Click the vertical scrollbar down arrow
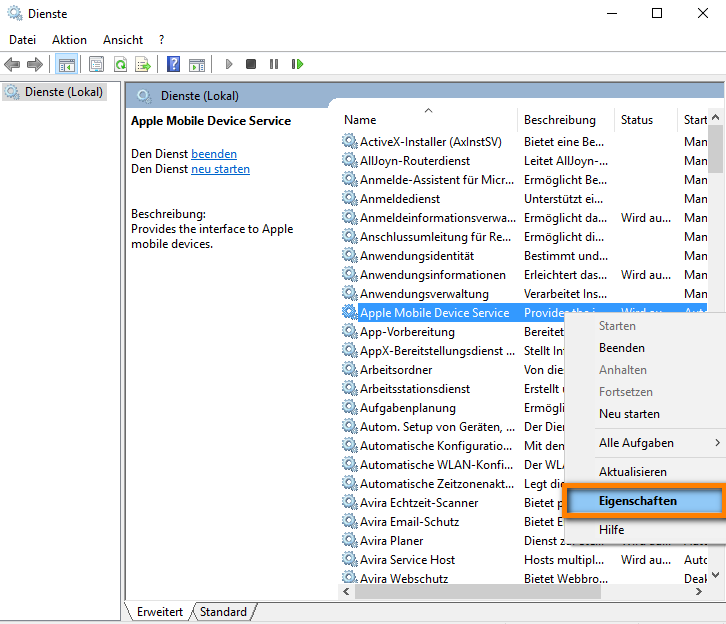 pyautogui.click(x=716, y=575)
